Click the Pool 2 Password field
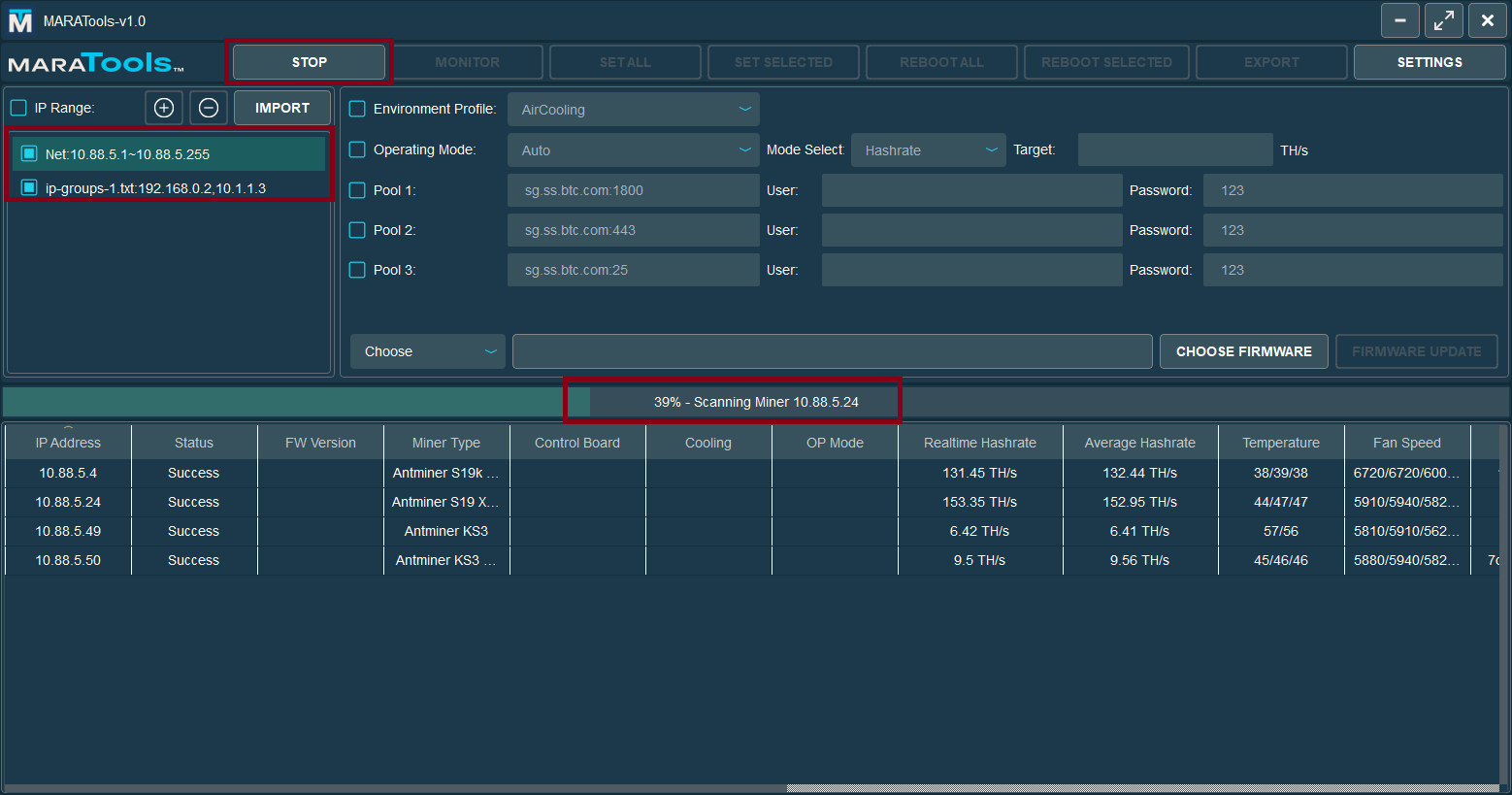This screenshot has height=795, width=1512. click(1353, 230)
